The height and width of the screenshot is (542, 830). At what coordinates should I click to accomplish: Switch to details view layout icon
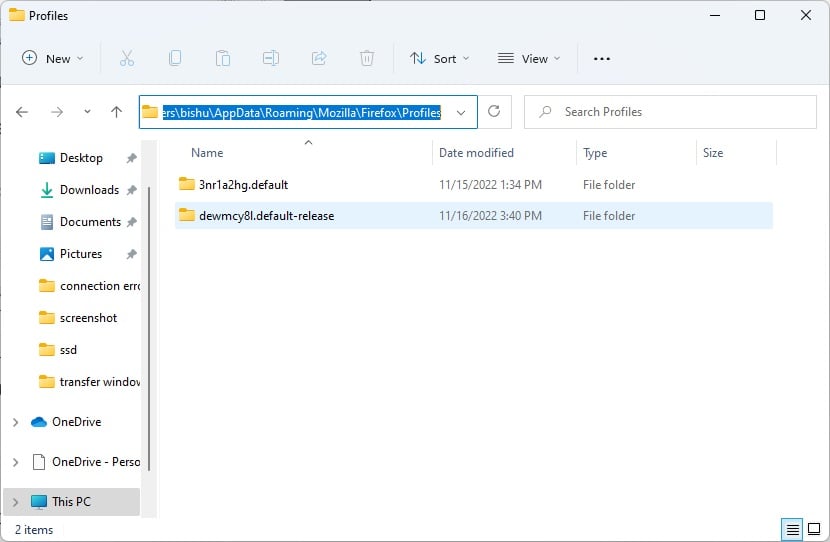click(x=792, y=529)
